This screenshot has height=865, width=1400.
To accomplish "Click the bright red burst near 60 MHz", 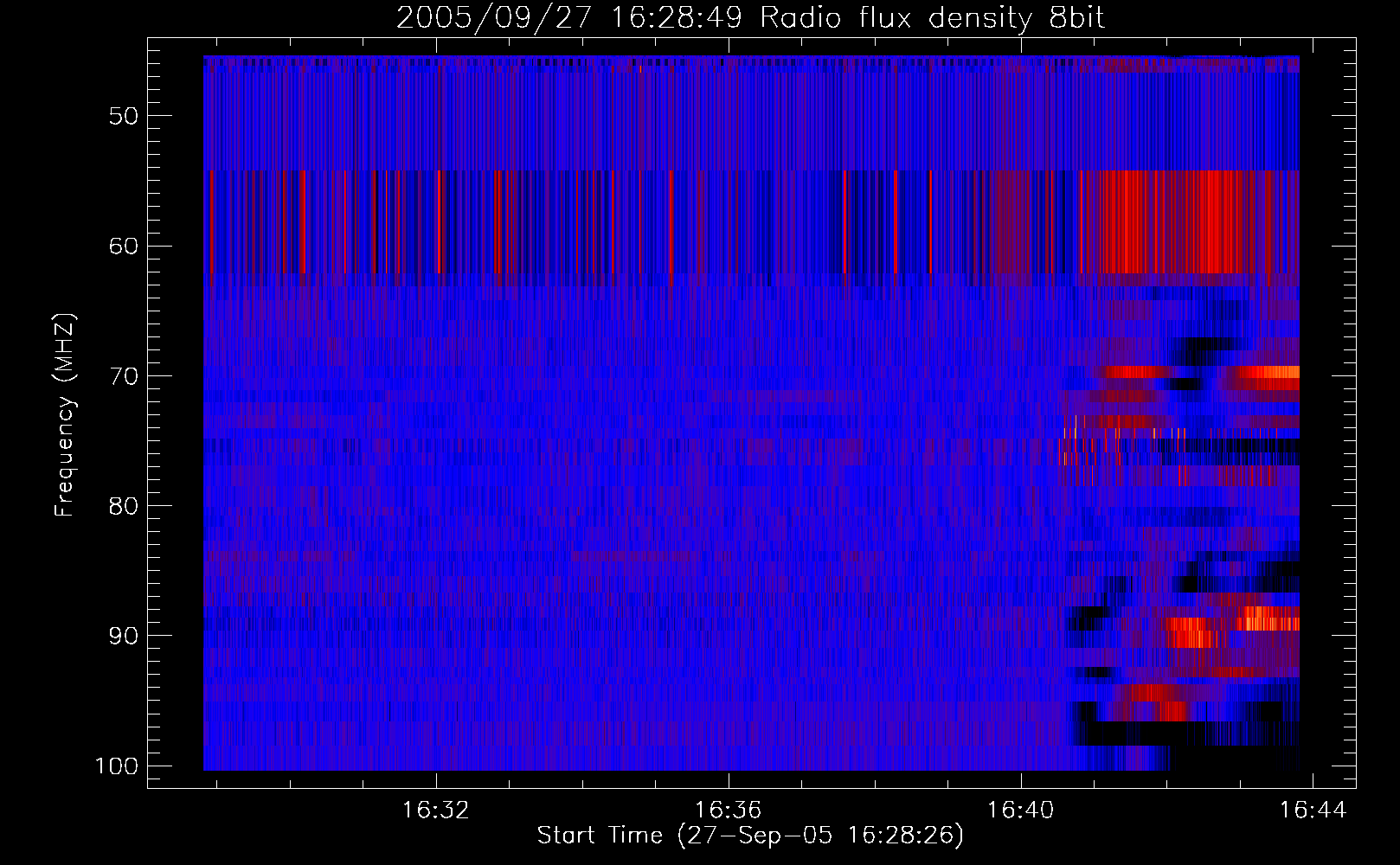I will click(1172, 222).
